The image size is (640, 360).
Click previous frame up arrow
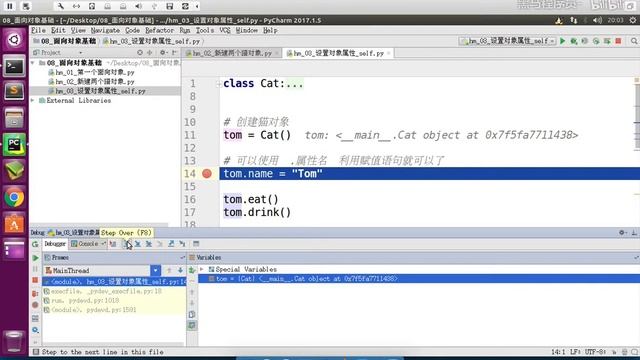click(x=169, y=270)
